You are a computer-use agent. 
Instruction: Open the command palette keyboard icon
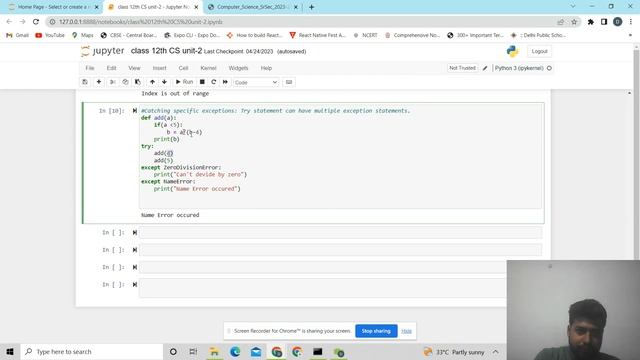(x=289, y=82)
